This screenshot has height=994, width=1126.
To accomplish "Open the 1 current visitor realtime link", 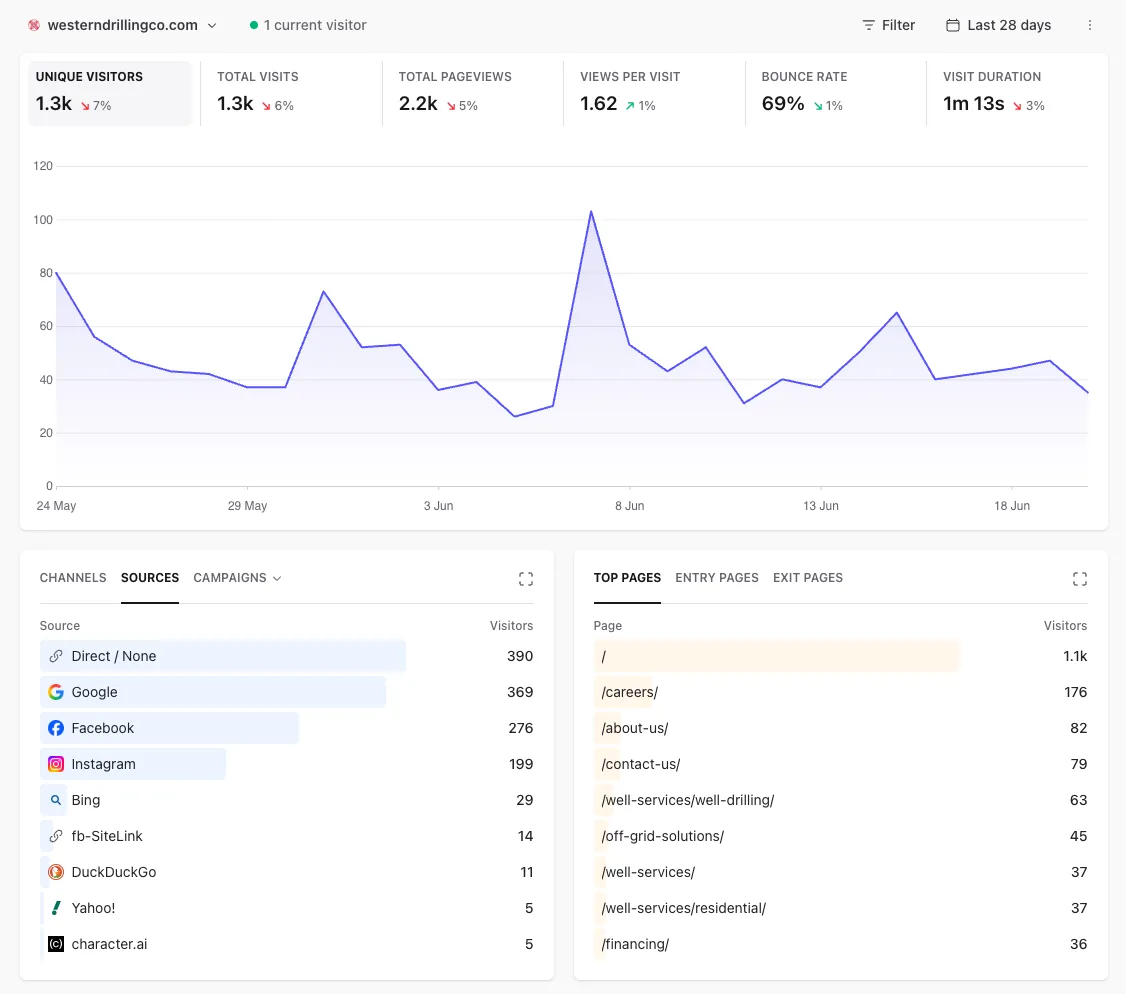I will (x=308, y=25).
